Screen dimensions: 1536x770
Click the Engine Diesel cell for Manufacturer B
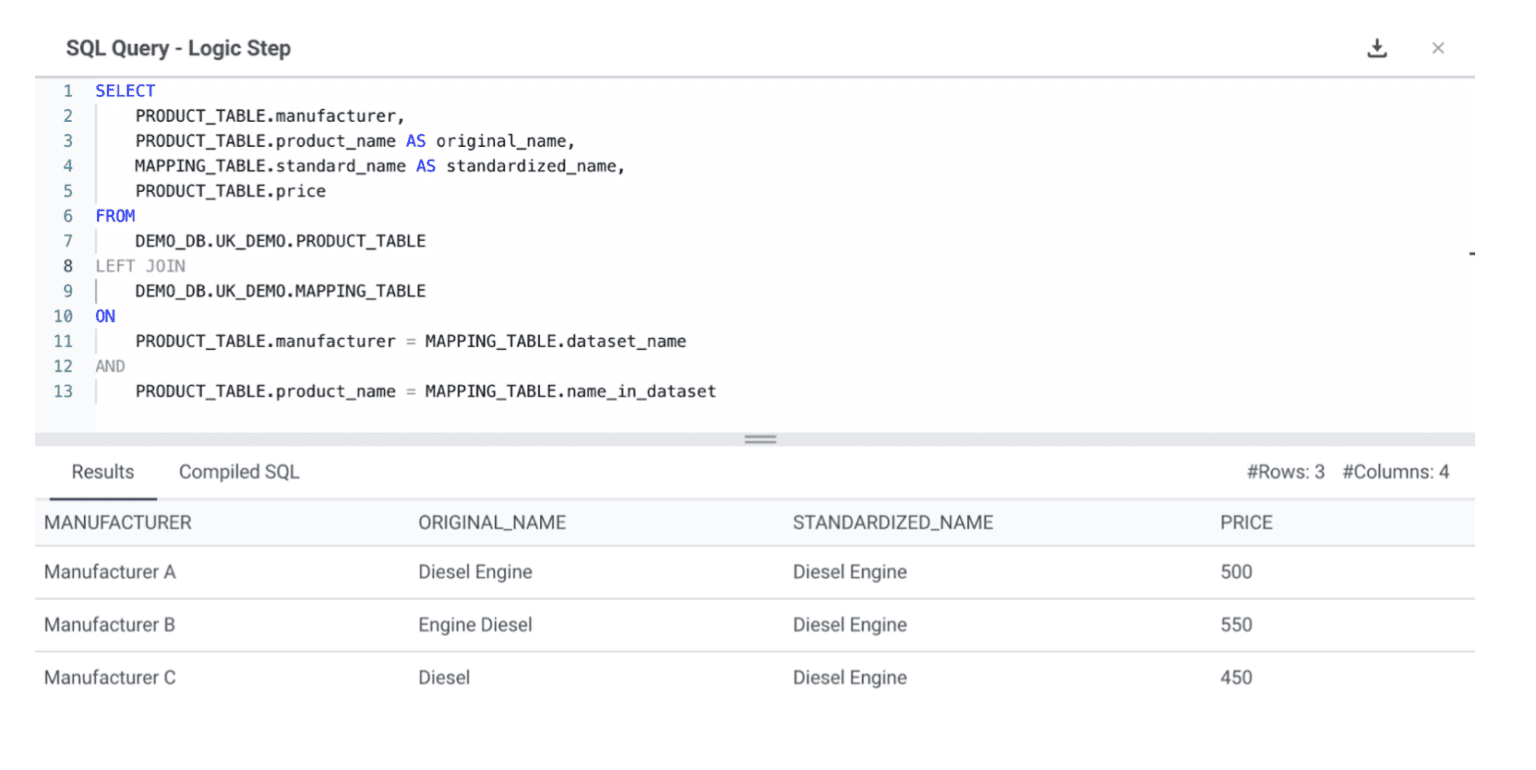[475, 624]
